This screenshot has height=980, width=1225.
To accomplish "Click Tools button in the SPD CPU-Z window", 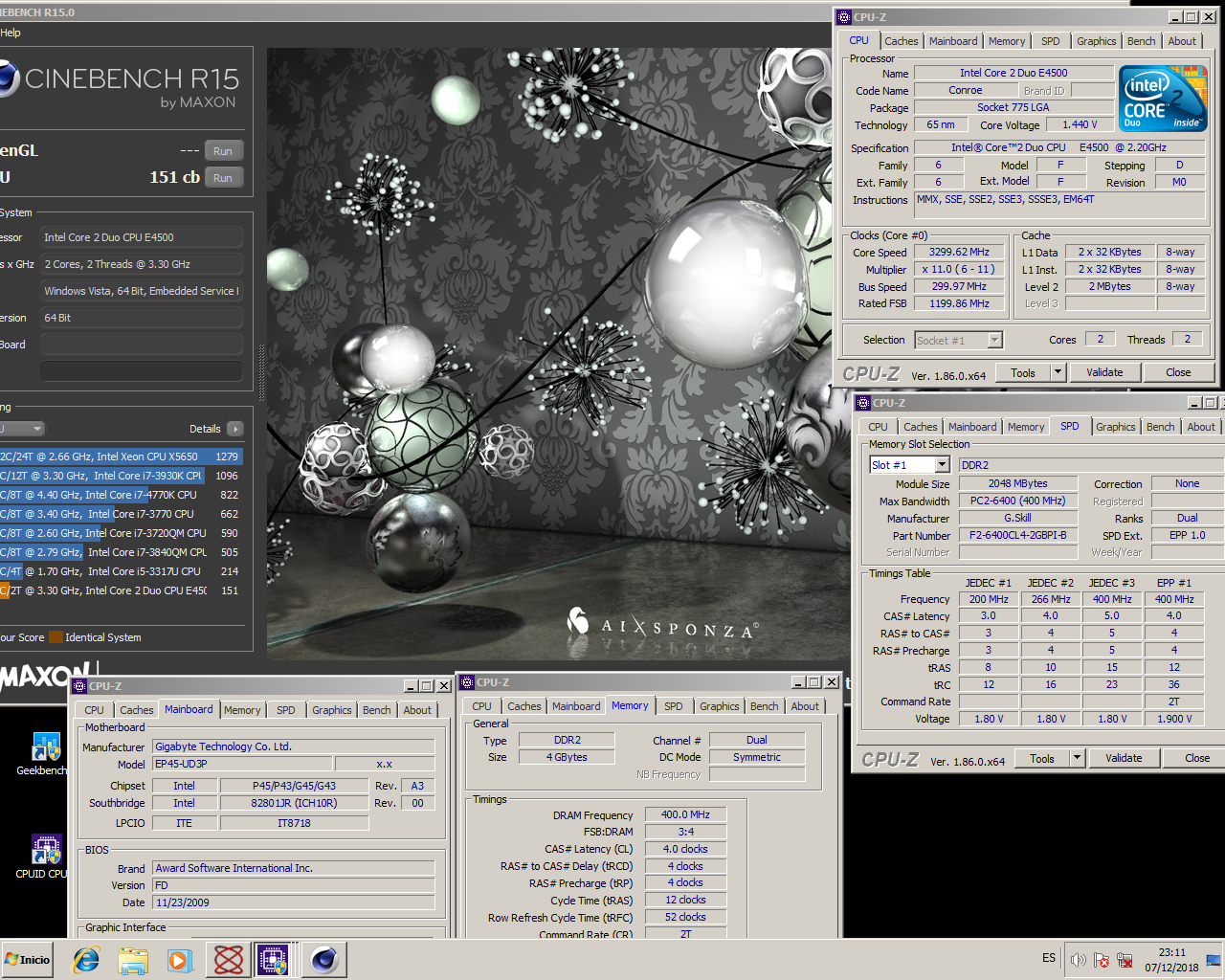I will (1042, 758).
